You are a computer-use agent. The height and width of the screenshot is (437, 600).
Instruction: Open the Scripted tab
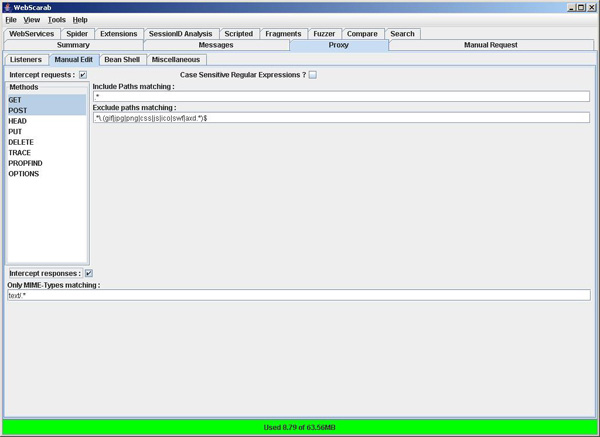[x=239, y=34]
